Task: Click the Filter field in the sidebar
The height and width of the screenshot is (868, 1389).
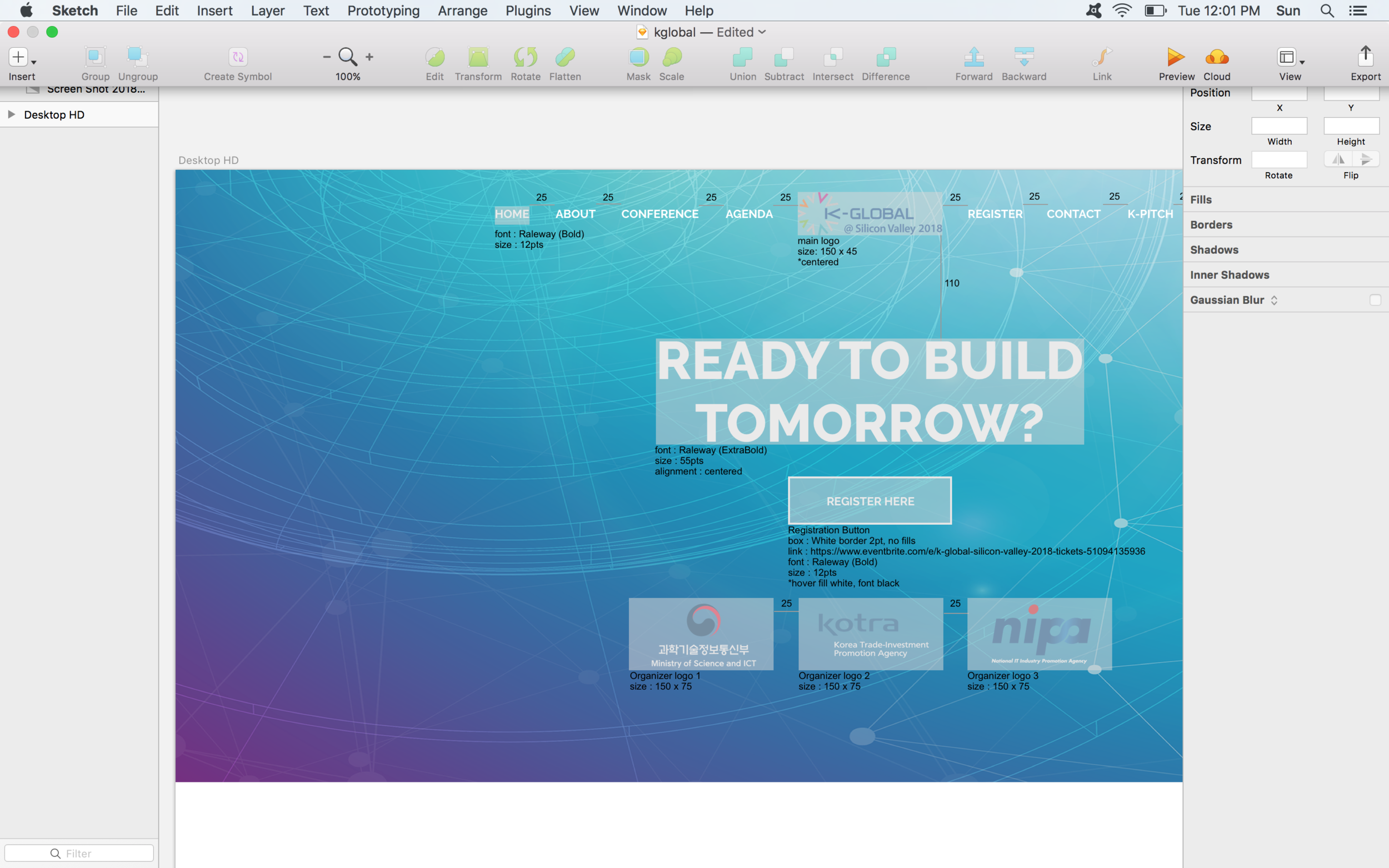Action: [79, 853]
